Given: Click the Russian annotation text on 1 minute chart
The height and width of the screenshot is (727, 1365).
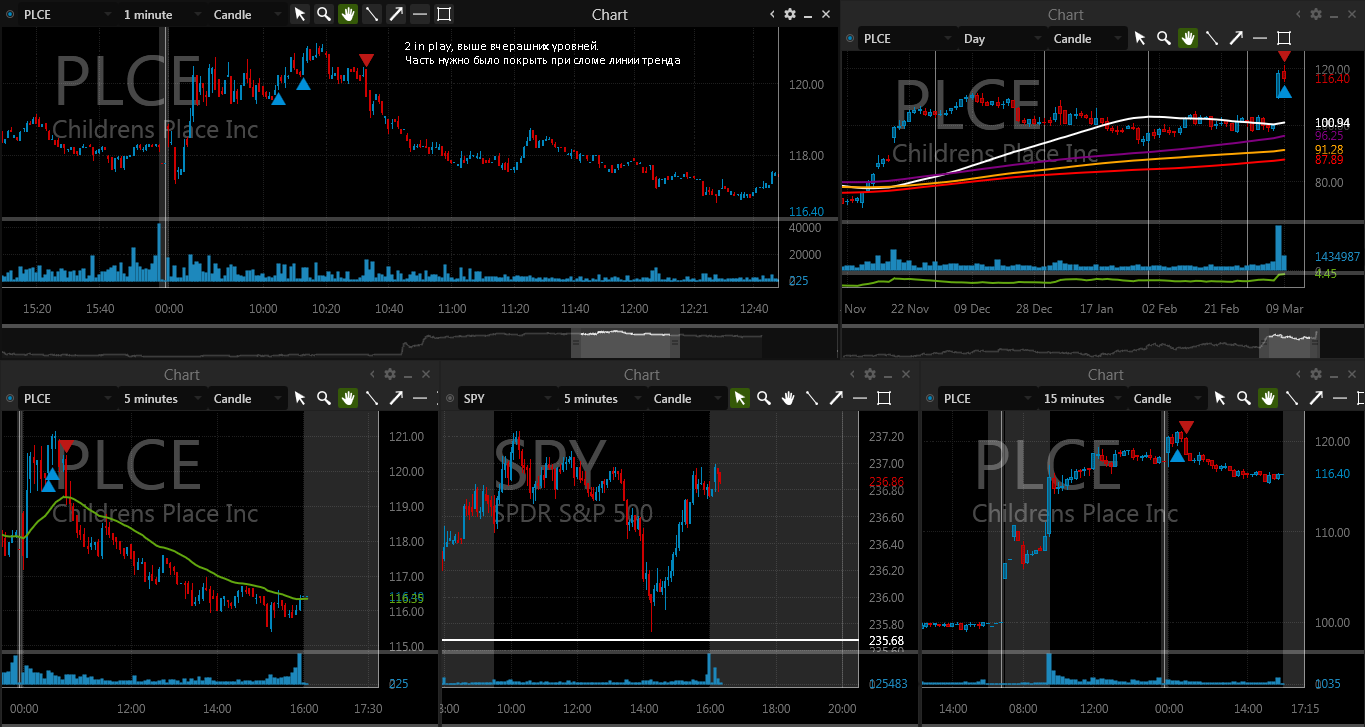Looking at the screenshot, I should pos(543,53).
